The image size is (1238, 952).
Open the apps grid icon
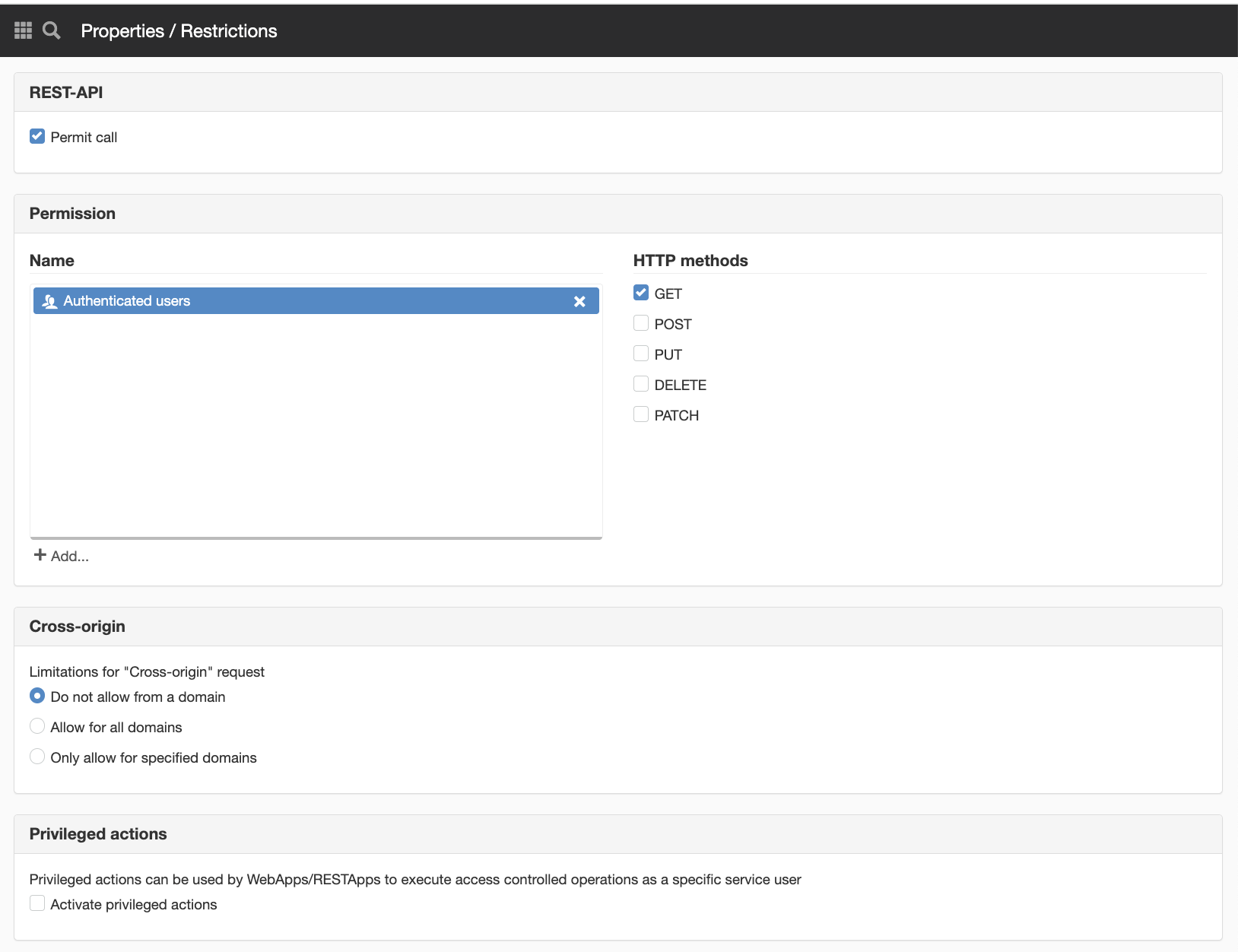24,30
